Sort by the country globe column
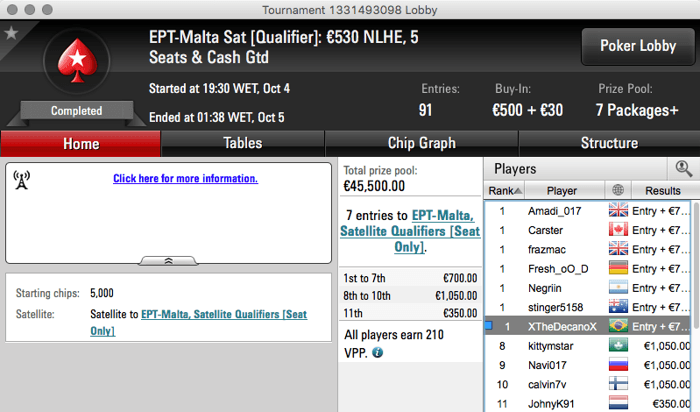The image size is (700, 412). click(618, 190)
